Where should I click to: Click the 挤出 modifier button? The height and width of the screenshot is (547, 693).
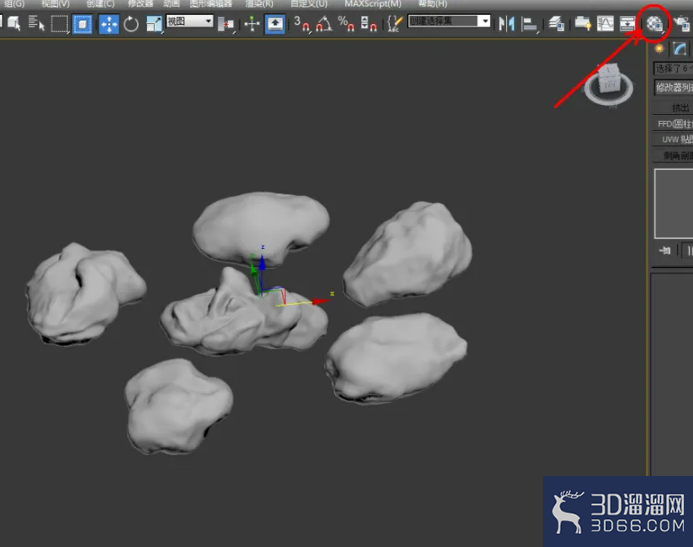pos(673,108)
